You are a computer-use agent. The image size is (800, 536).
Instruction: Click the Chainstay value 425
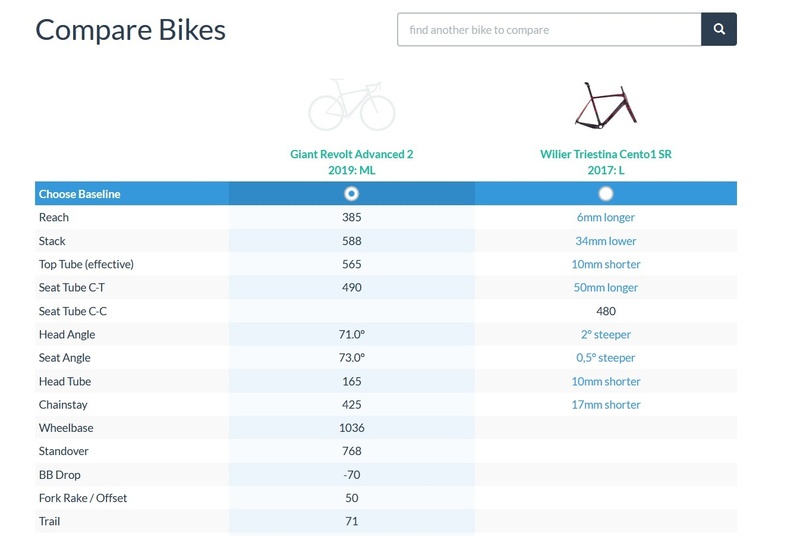[352, 405]
